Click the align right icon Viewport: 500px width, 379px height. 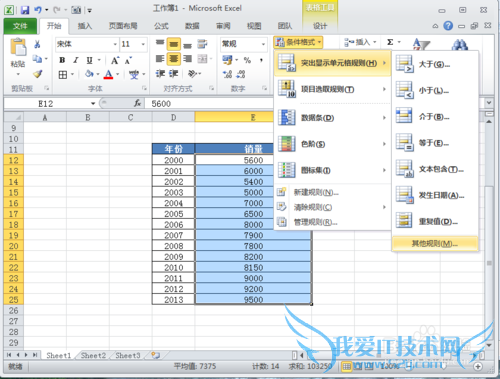(188, 59)
